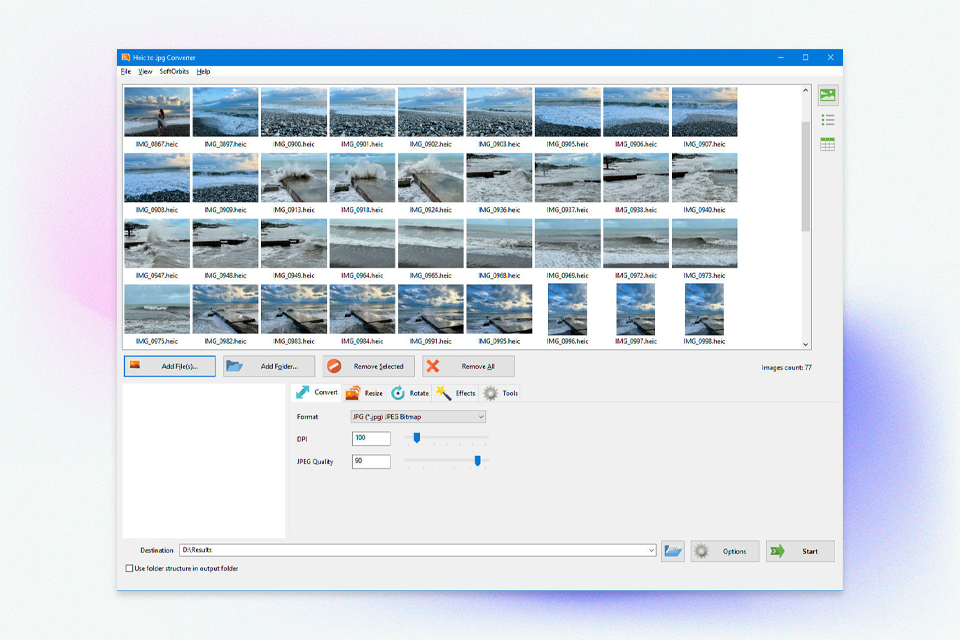The height and width of the screenshot is (640, 960).
Task: Click the thumbnail list vertical scrollbar
Action: coord(806,176)
